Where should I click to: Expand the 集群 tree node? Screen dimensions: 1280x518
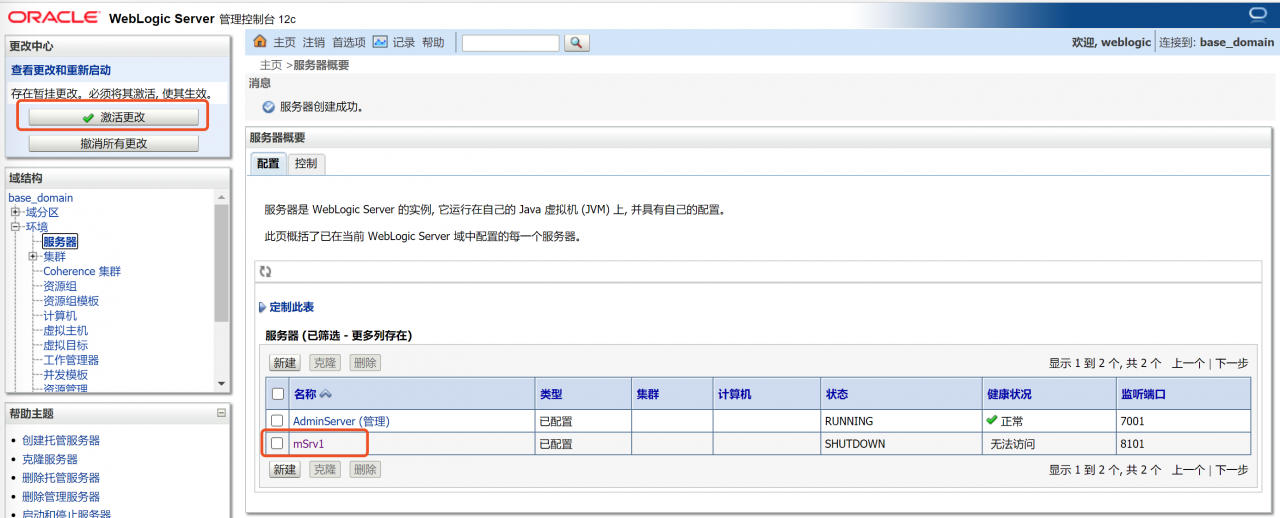click(33, 256)
